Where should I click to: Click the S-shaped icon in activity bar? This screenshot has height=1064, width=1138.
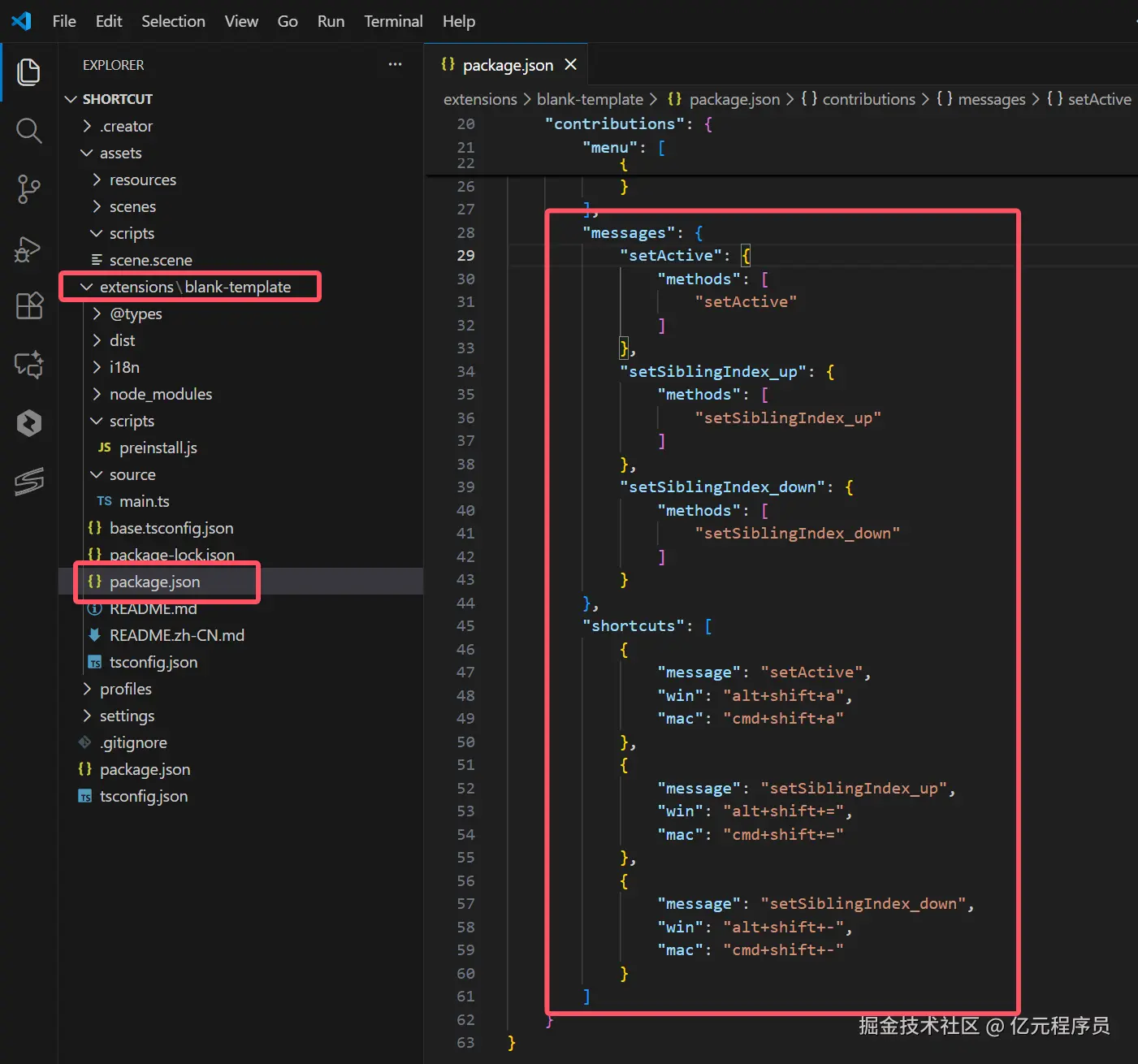[28, 482]
